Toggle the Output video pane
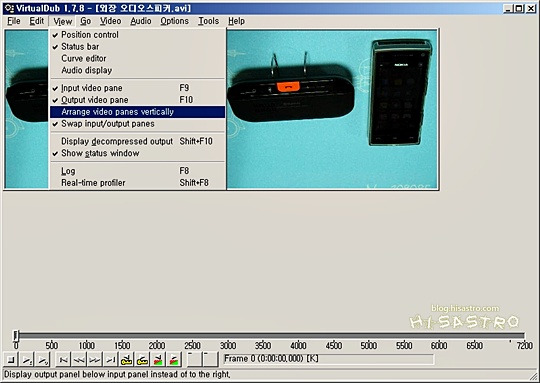Viewport: 540px width, 383px height. tap(138, 100)
